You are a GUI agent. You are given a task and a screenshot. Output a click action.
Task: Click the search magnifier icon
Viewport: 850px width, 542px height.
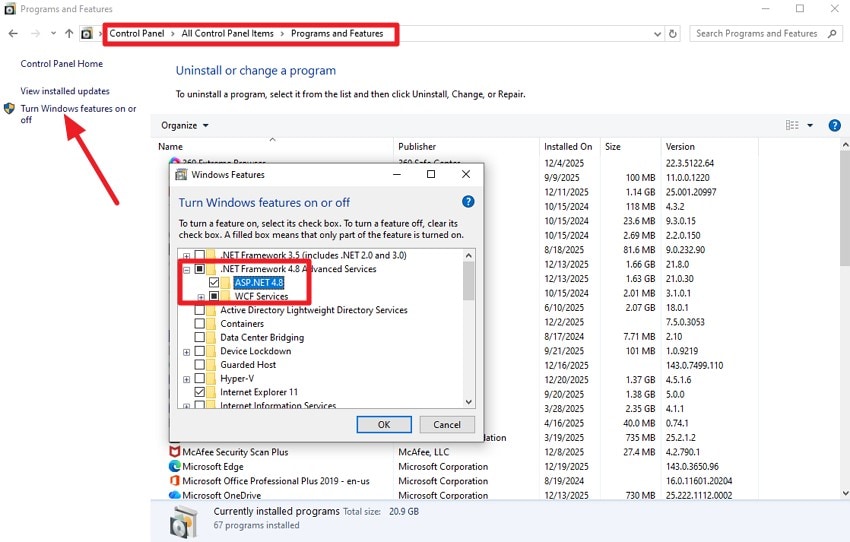pos(832,34)
